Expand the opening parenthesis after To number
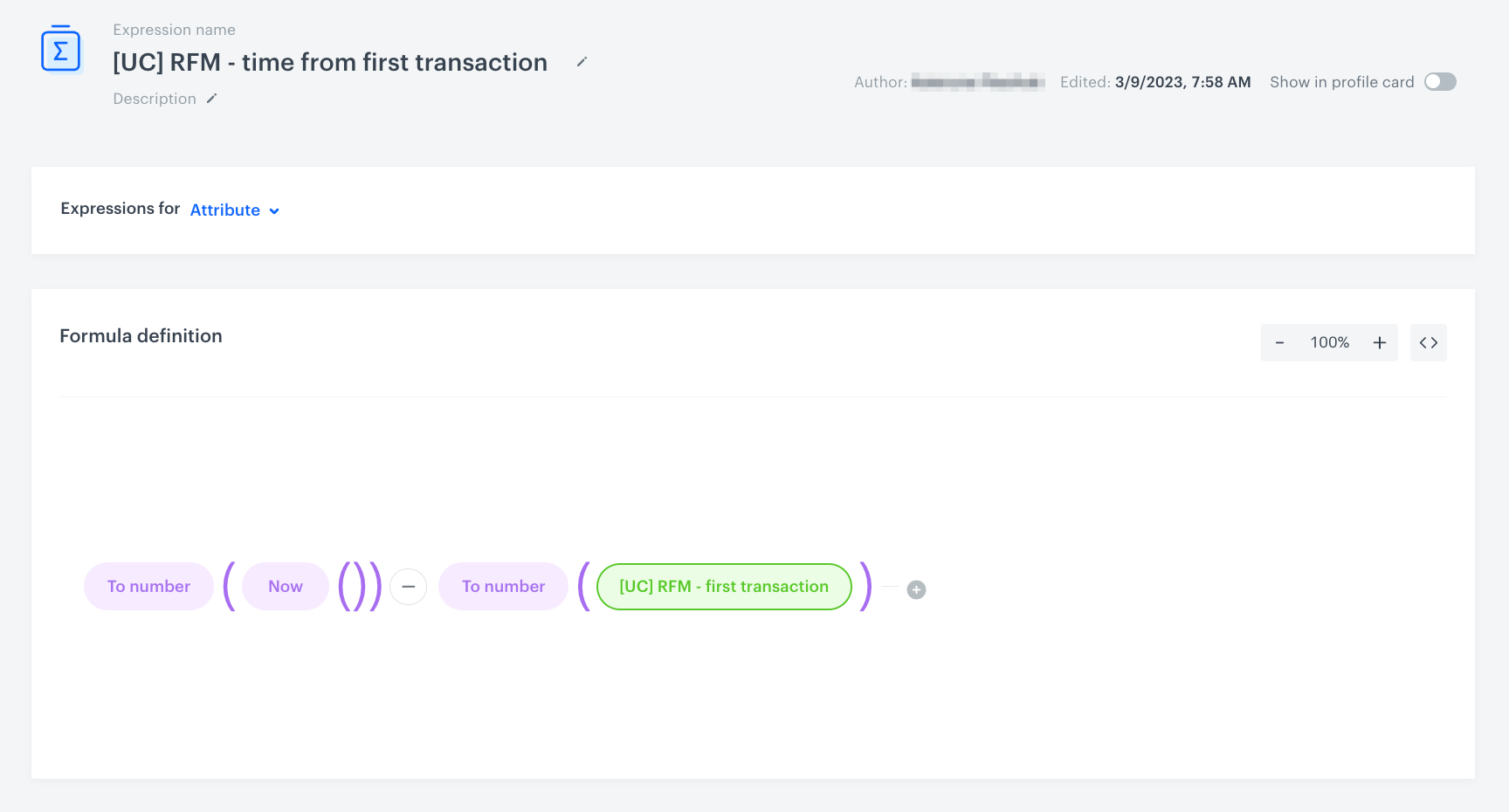This screenshot has width=1509, height=812. 227,586
